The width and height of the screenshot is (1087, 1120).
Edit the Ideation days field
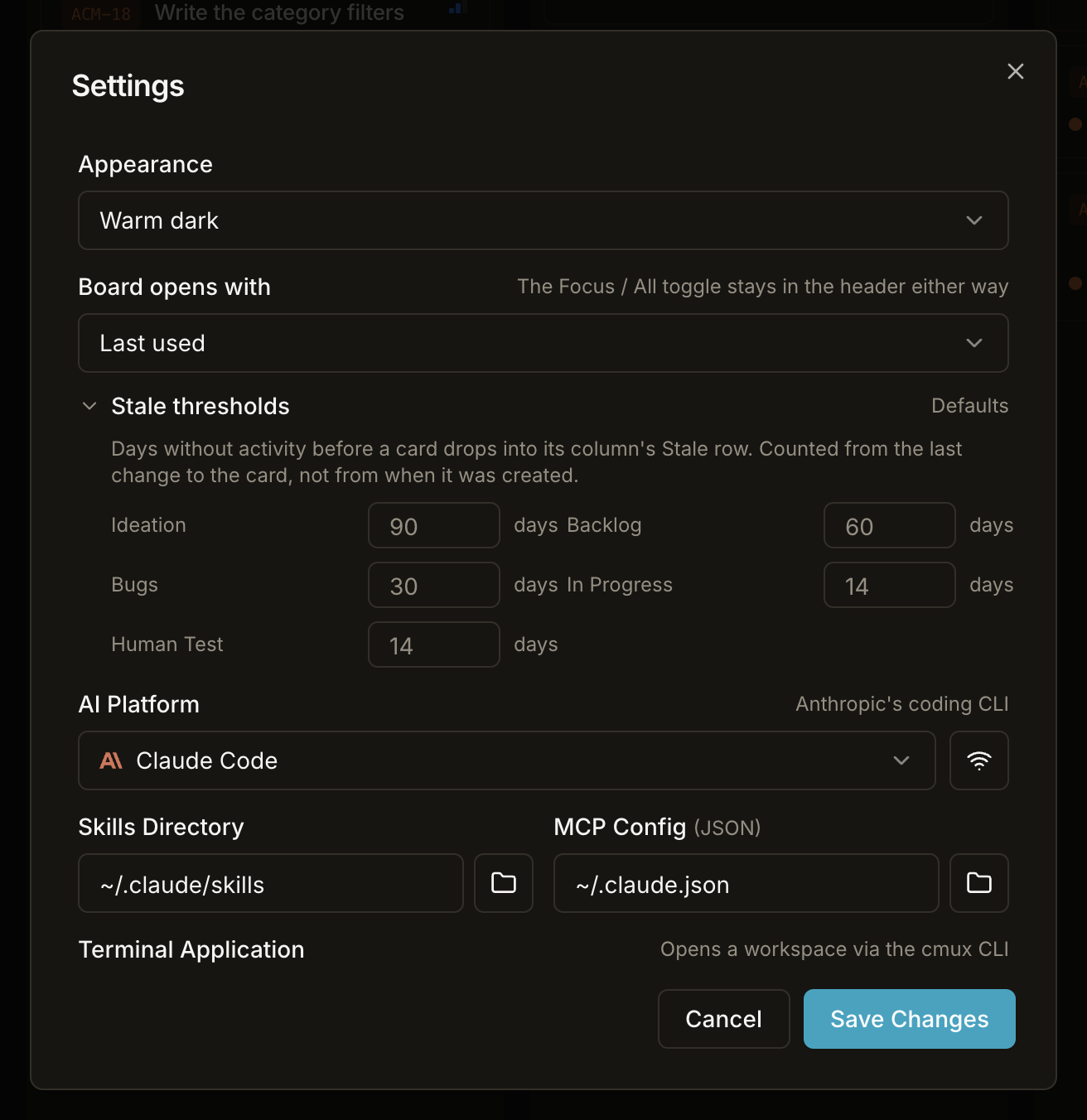pos(434,525)
